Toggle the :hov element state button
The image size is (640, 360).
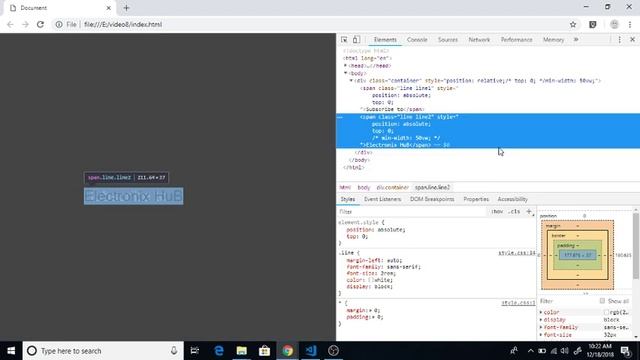pos(497,211)
